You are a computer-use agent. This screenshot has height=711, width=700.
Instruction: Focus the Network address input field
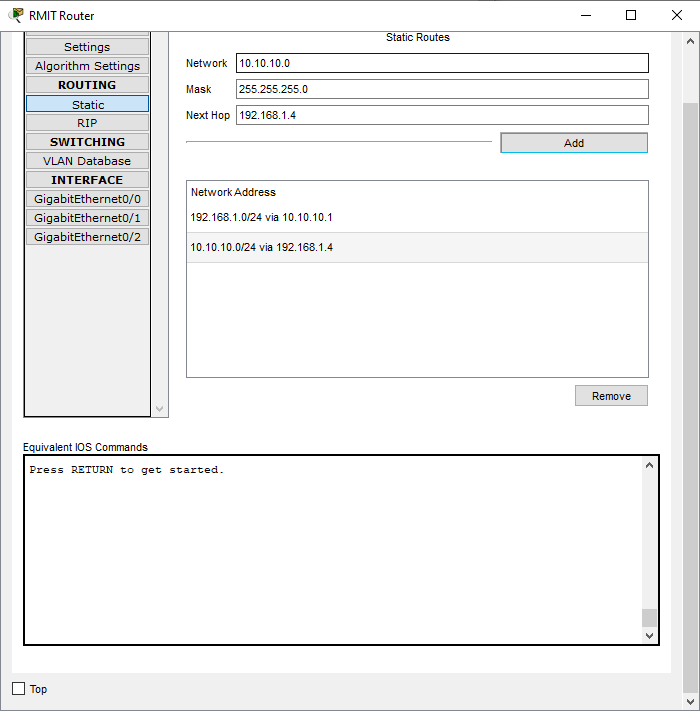point(442,63)
